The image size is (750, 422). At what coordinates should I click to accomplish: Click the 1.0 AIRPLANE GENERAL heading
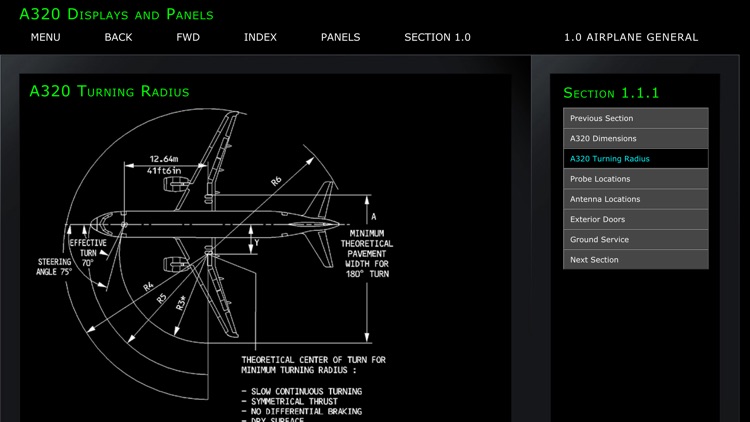[631, 37]
